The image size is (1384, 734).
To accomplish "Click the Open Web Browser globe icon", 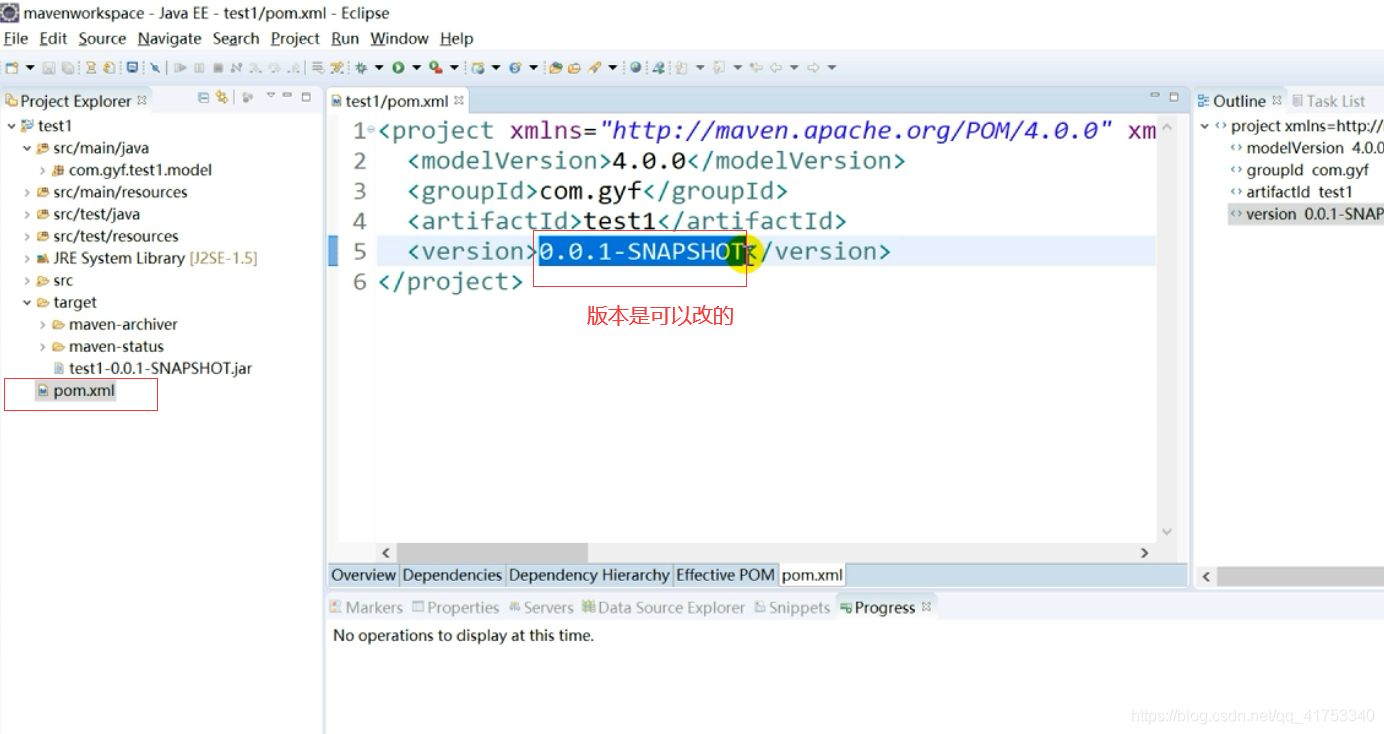I will (636, 67).
